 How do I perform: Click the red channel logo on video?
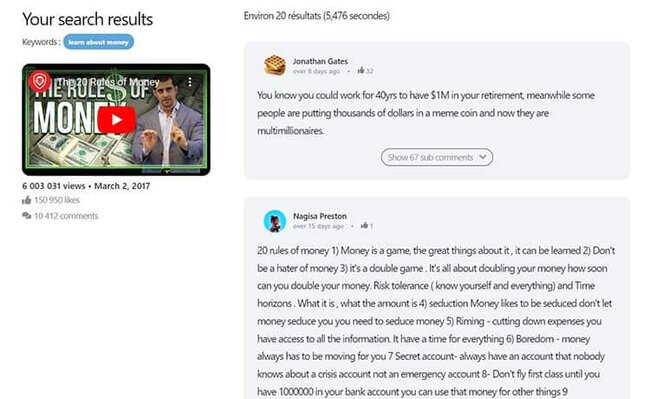coord(40,81)
